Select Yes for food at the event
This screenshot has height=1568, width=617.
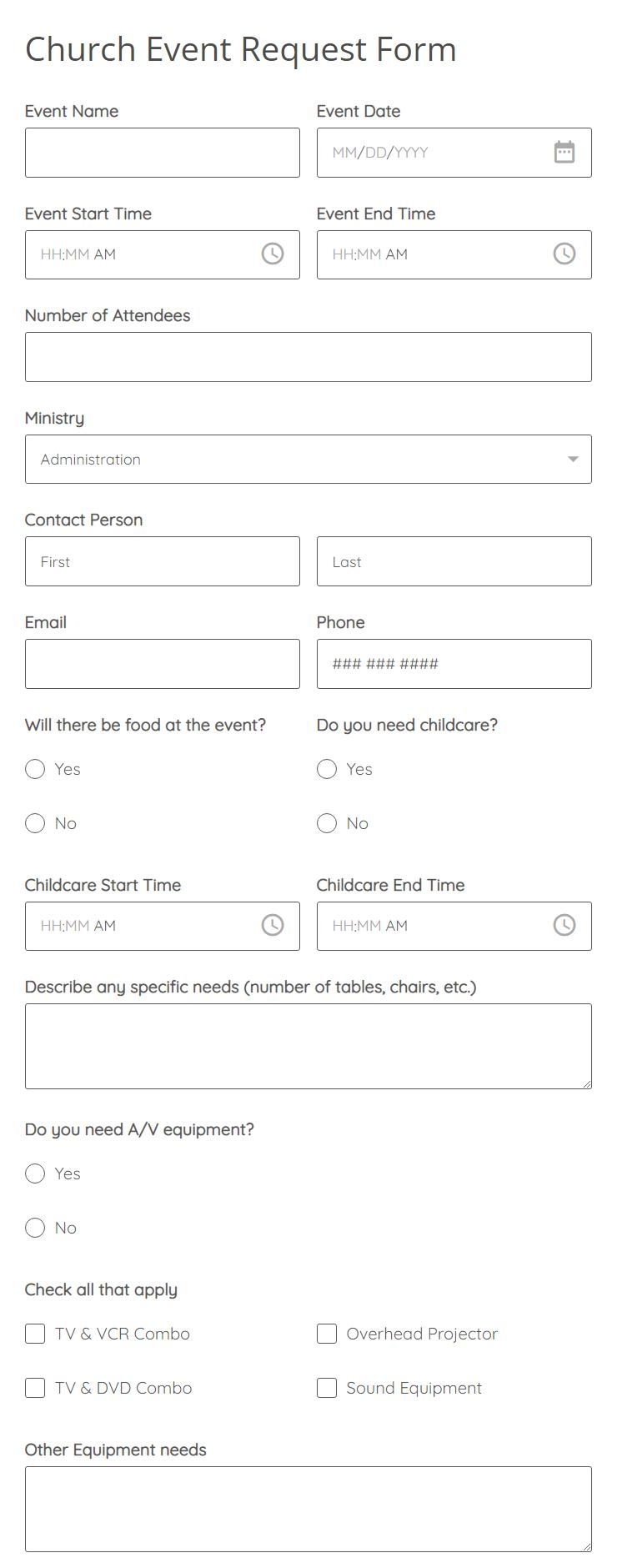point(35,769)
